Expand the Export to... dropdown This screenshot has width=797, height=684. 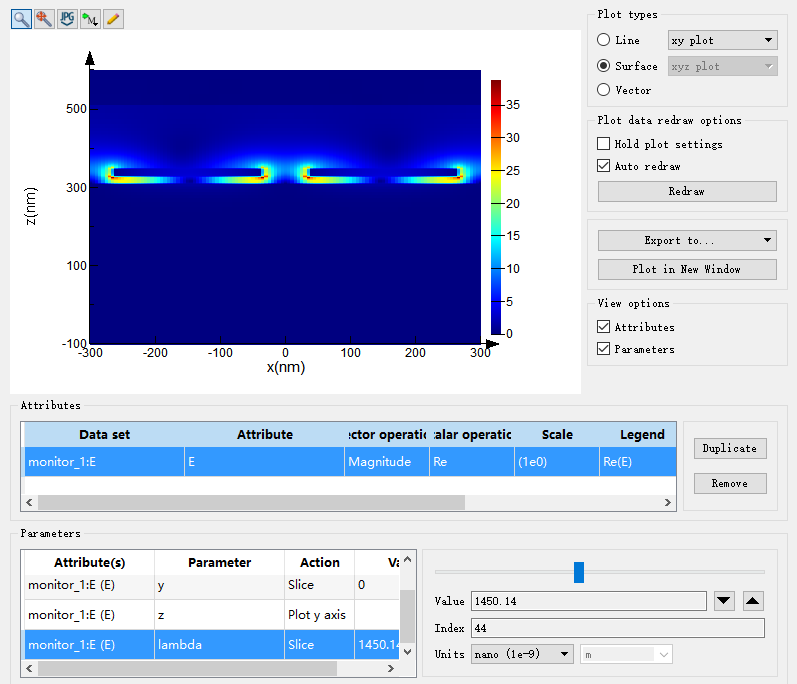pyautogui.click(x=687, y=240)
